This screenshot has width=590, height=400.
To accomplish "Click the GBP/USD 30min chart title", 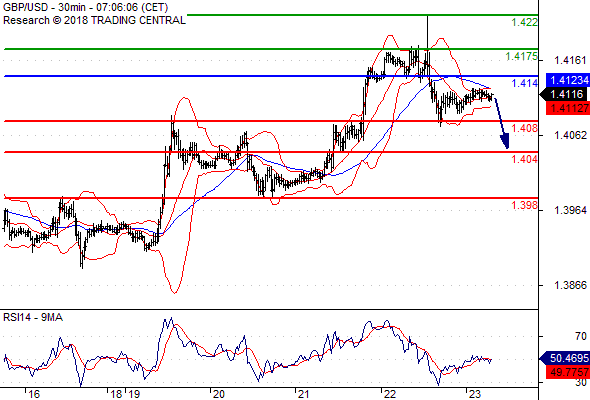I will (85, 7).
